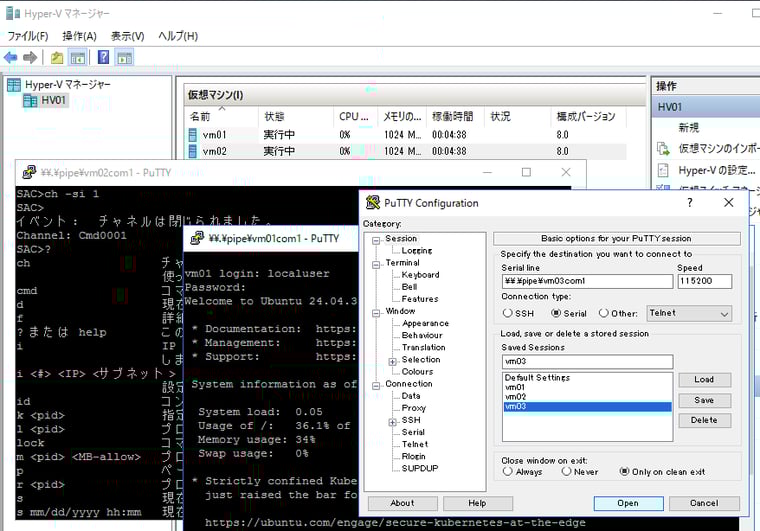This screenshot has height=531, width=760.
Task: Click the PuTTY icon in vm02com1 title bar
Action: pyautogui.click(x=29, y=172)
